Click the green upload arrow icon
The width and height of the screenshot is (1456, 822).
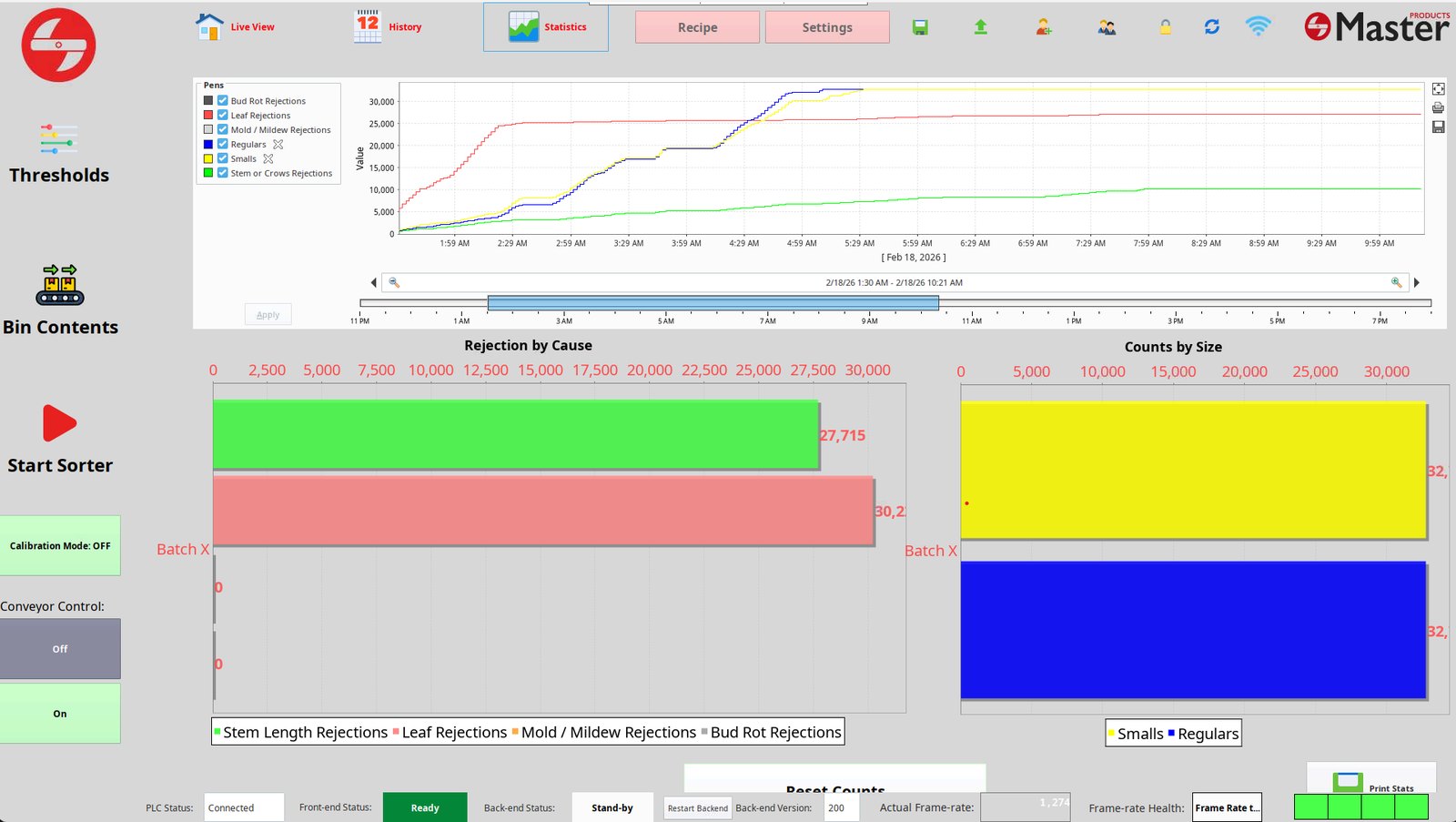coord(980,27)
